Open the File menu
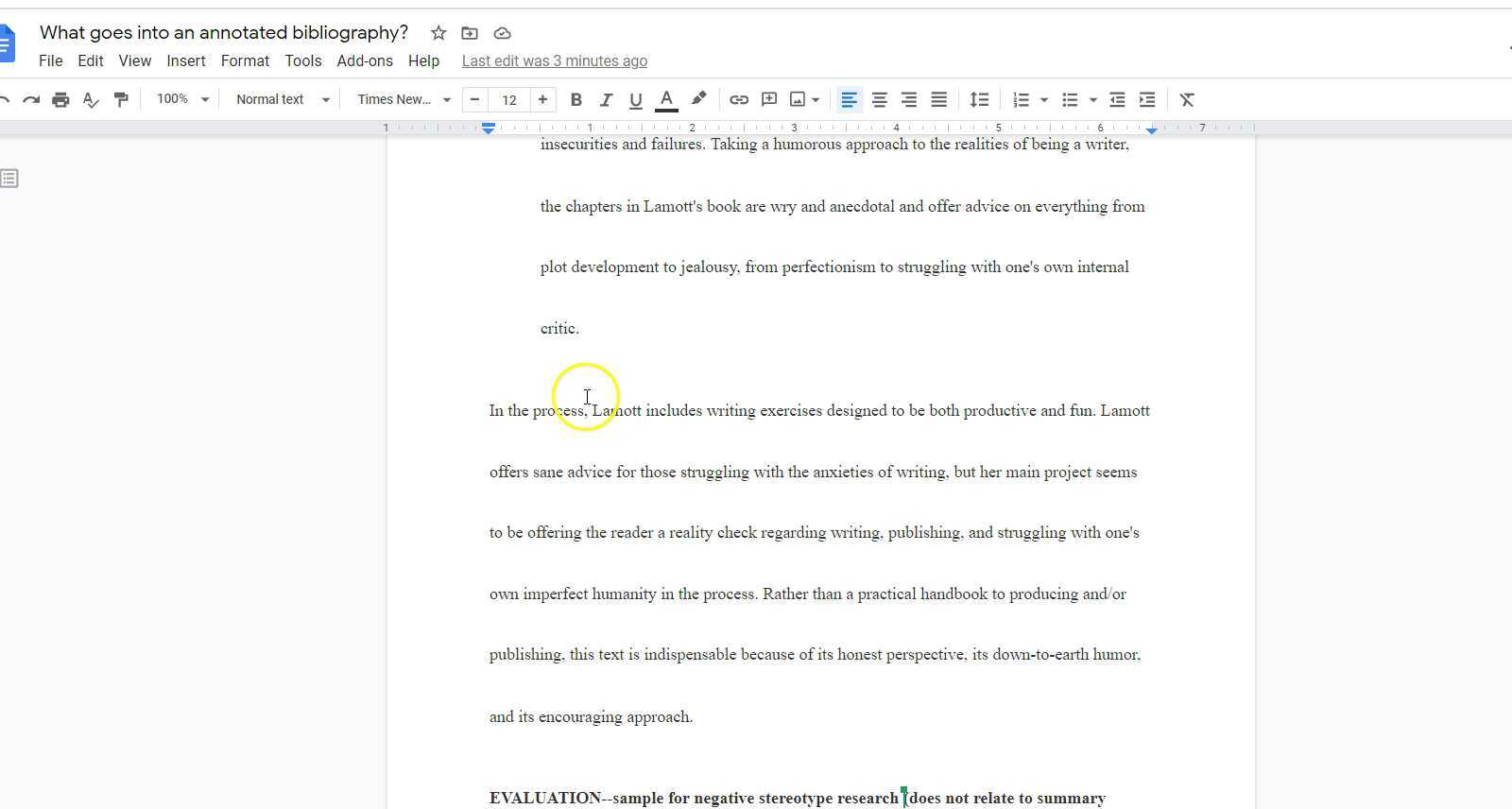Screen dimensions: 1512x809 [x=51, y=60]
